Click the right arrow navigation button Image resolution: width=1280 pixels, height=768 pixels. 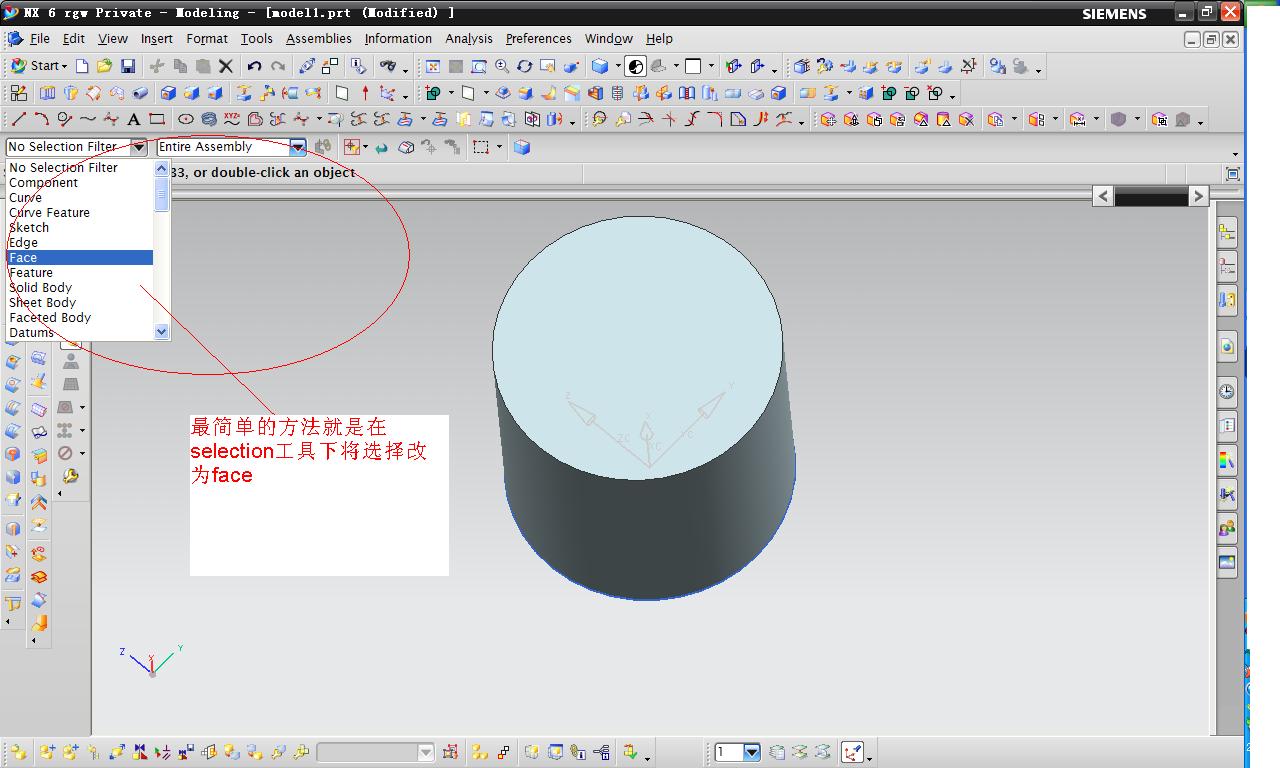[1198, 196]
